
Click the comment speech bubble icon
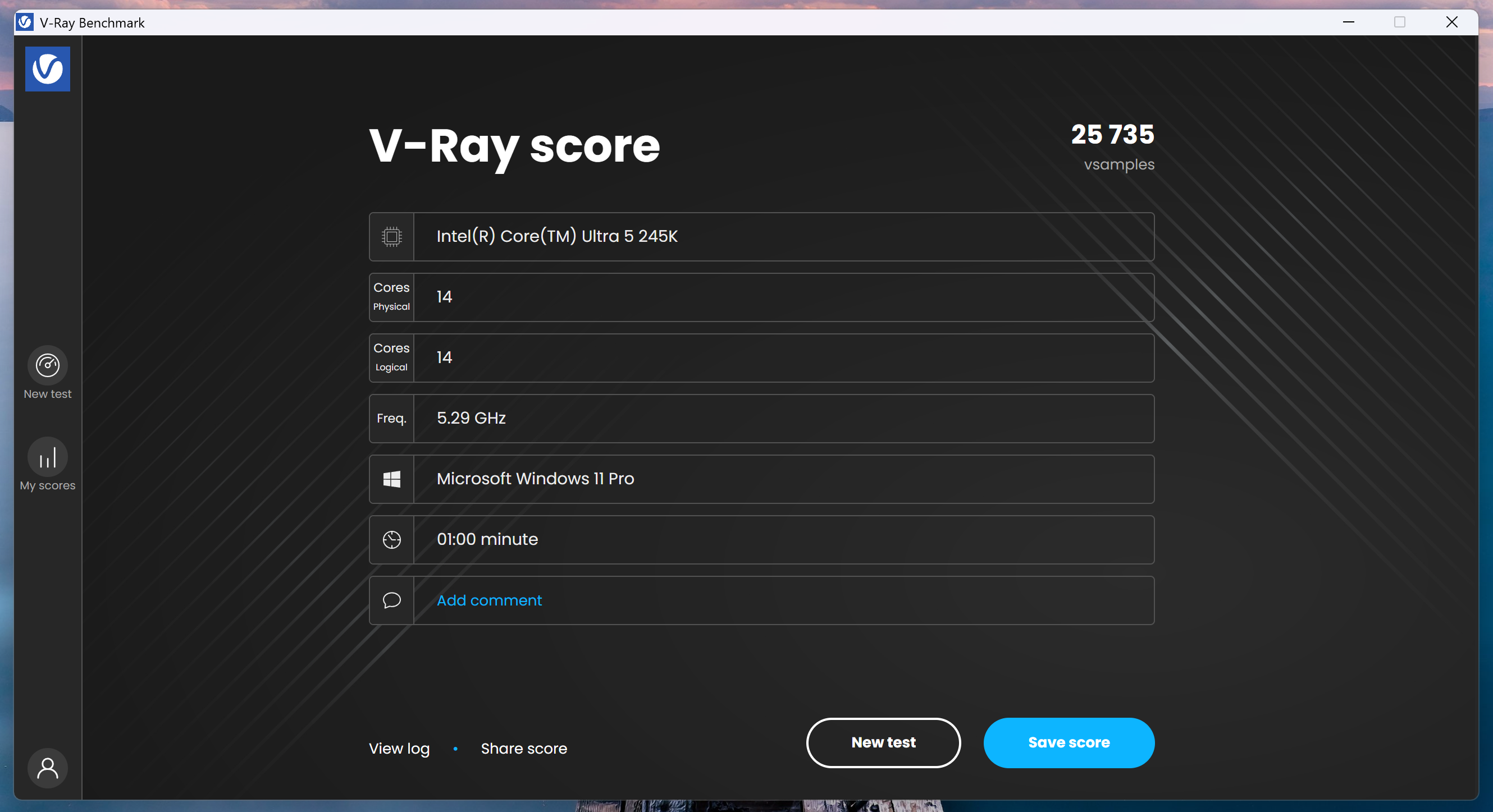(392, 600)
